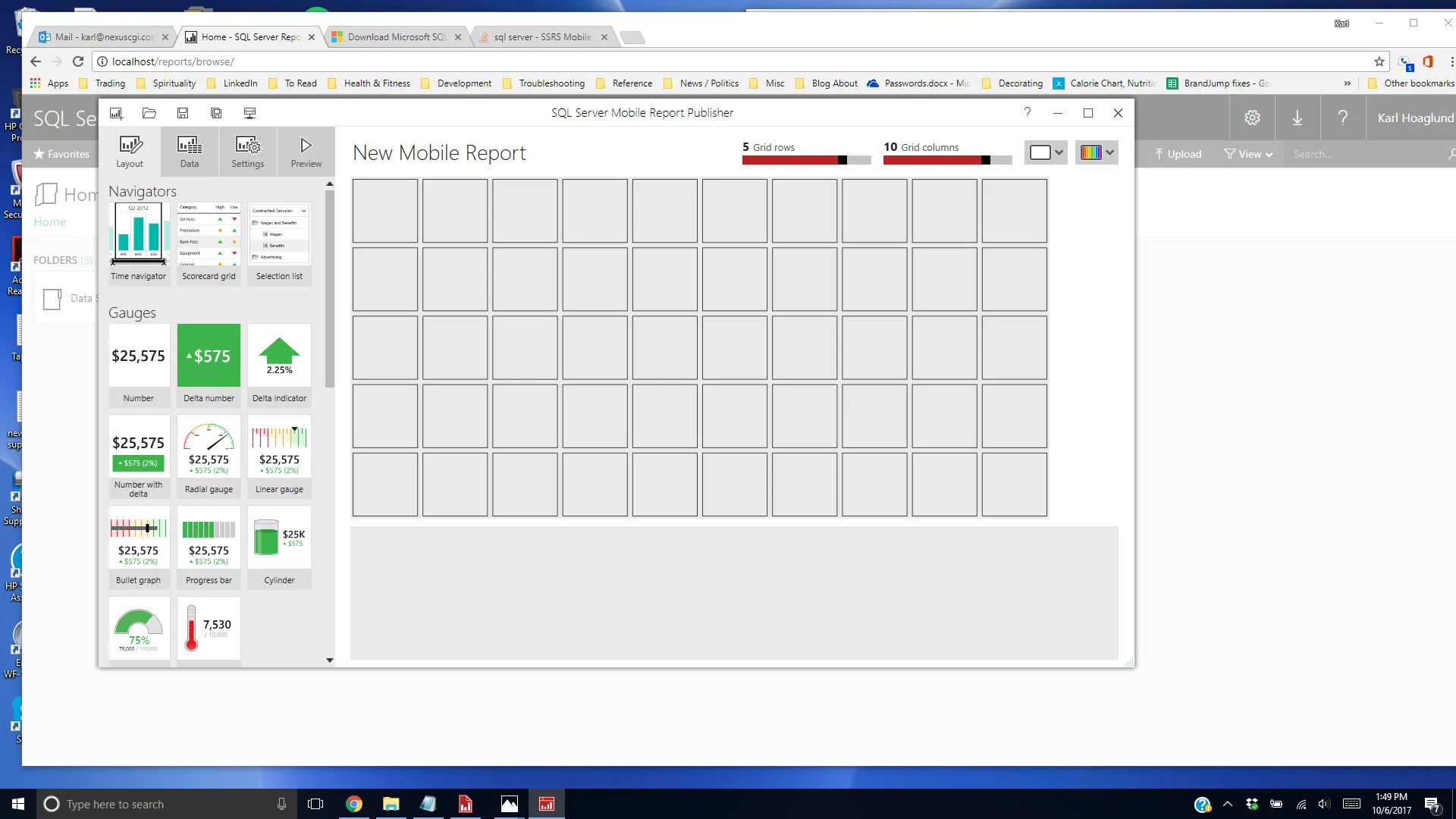Open the View dropdown in portal
The image size is (1456, 819).
[x=1248, y=154]
